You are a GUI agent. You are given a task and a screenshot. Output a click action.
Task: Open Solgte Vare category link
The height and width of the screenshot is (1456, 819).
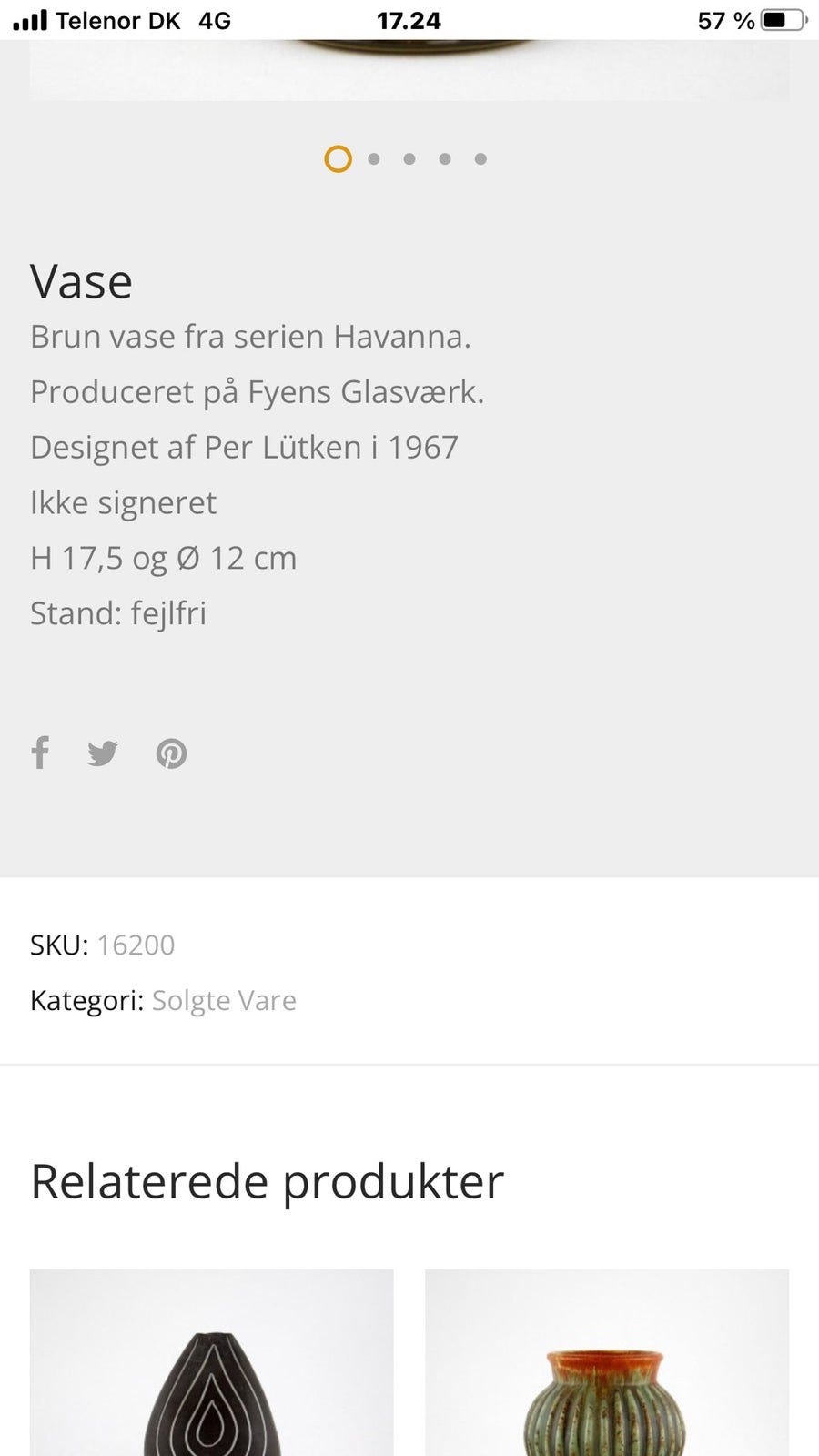[x=224, y=1000]
